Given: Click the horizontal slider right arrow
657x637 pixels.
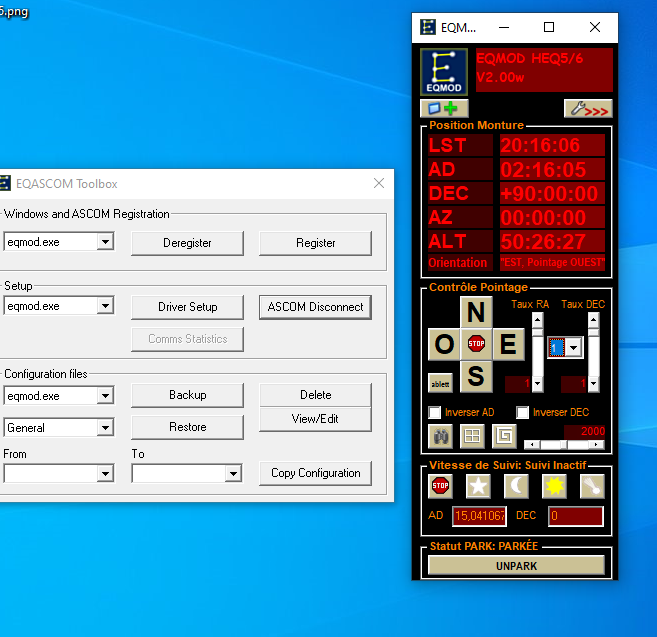Looking at the screenshot, I should 596,445.
